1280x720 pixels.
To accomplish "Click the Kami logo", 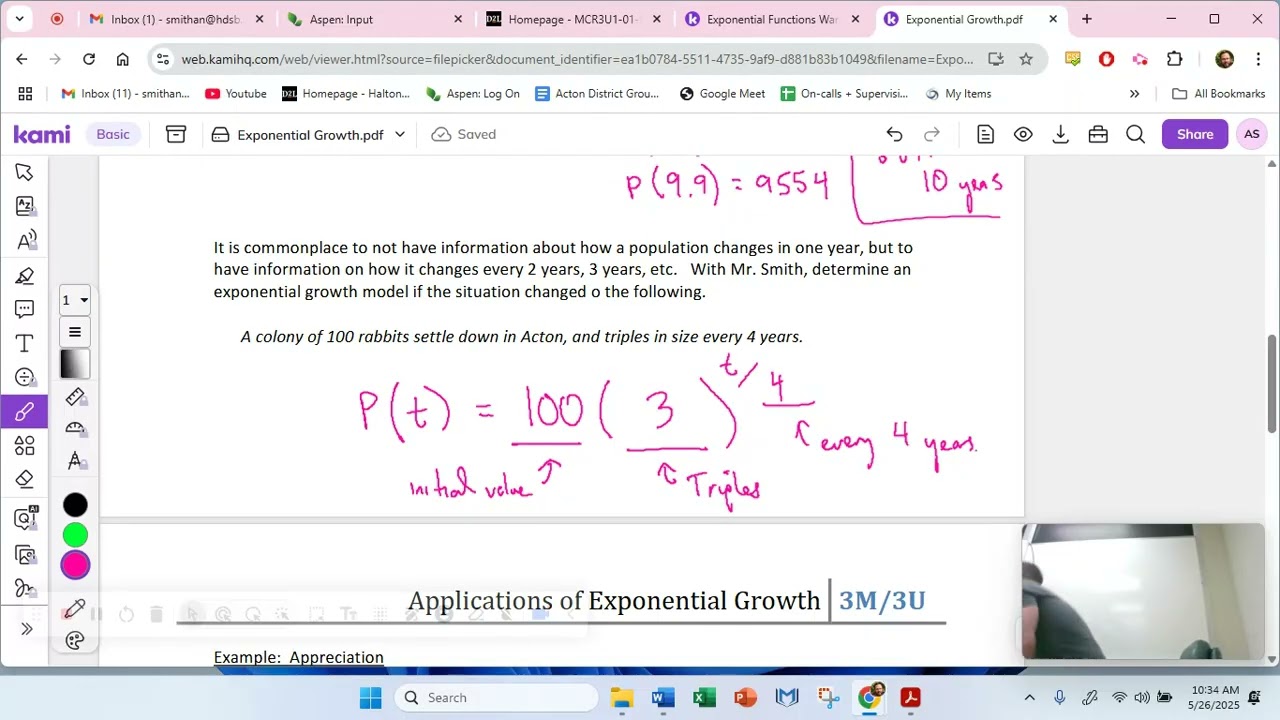I will click(42, 134).
